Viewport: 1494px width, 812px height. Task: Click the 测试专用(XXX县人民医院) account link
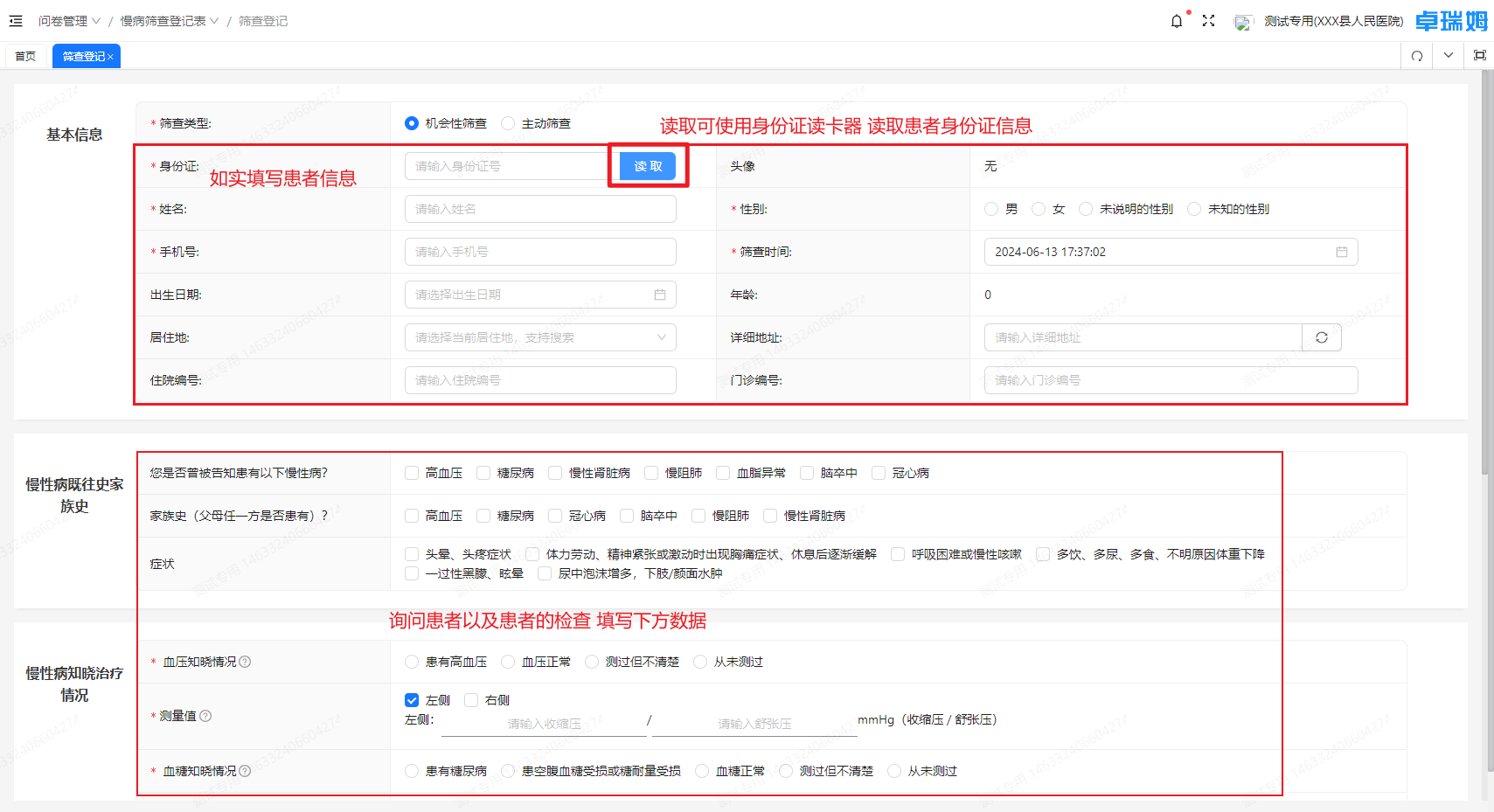coord(1333,20)
